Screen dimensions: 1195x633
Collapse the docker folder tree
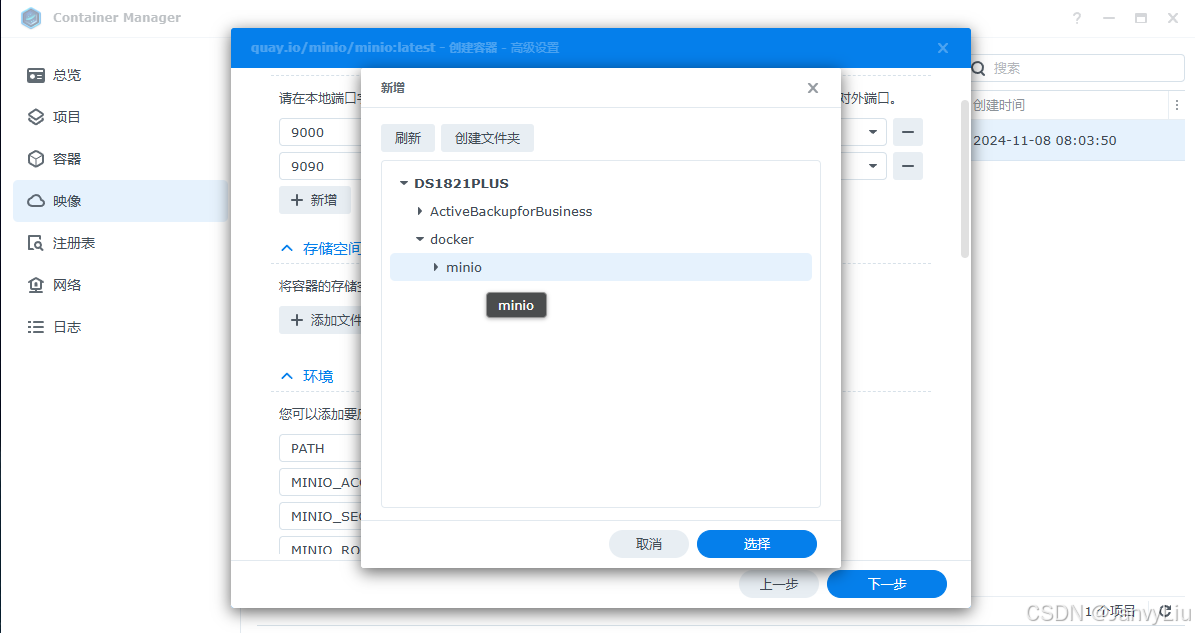[x=420, y=239]
